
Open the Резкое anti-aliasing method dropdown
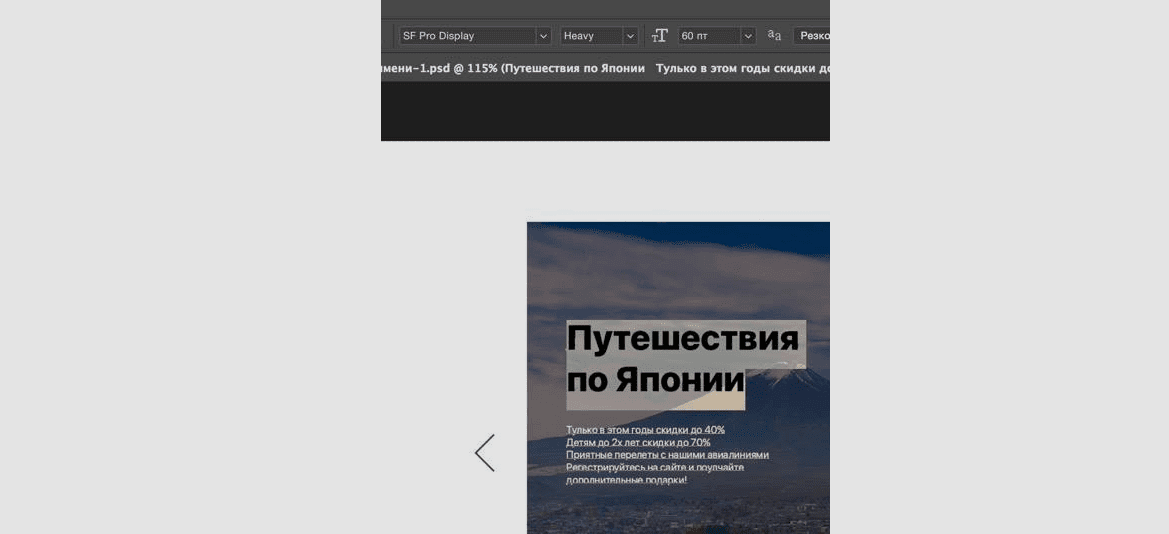(x=812, y=36)
